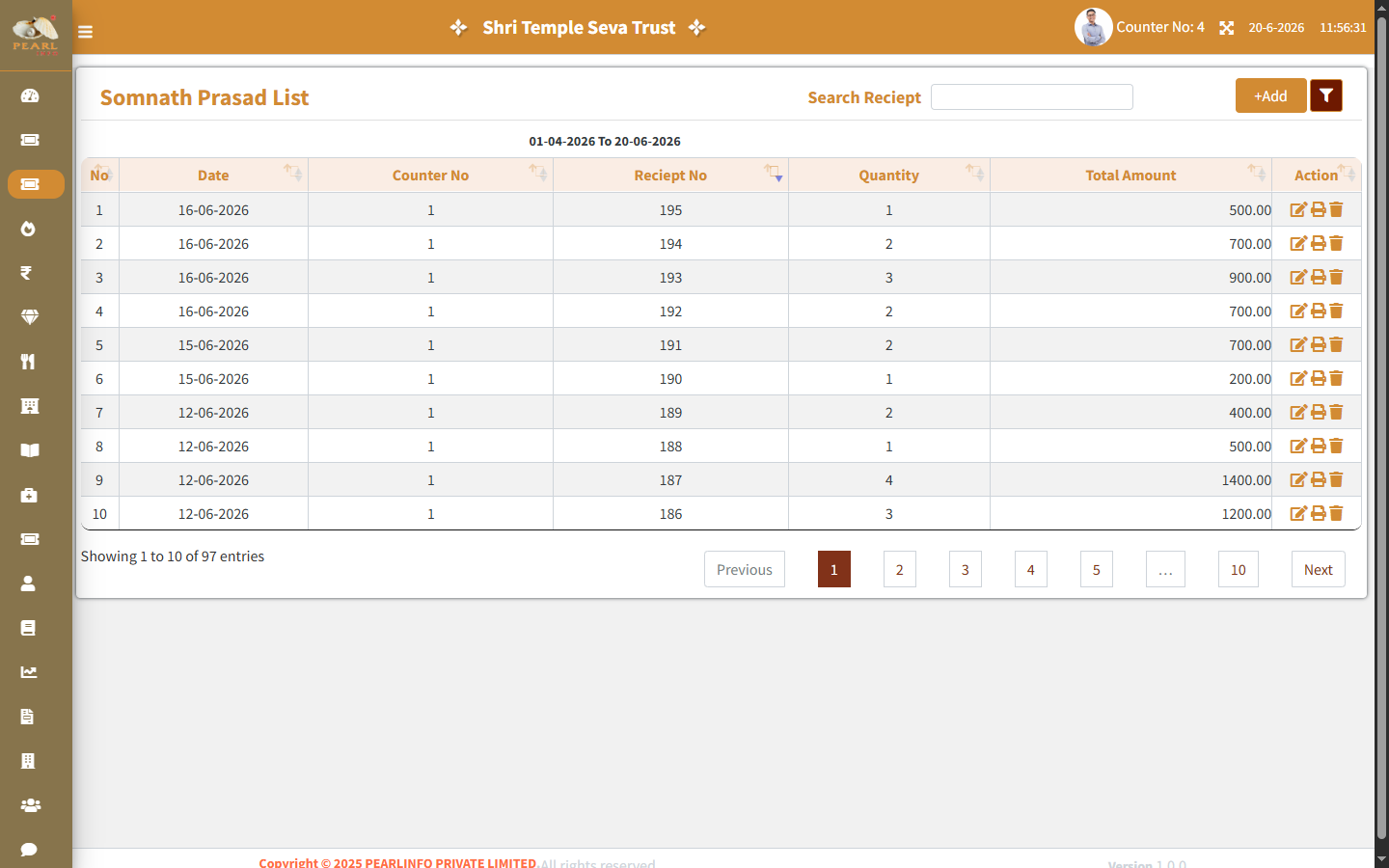Open the chat bubble sidebar icon

coord(29,850)
